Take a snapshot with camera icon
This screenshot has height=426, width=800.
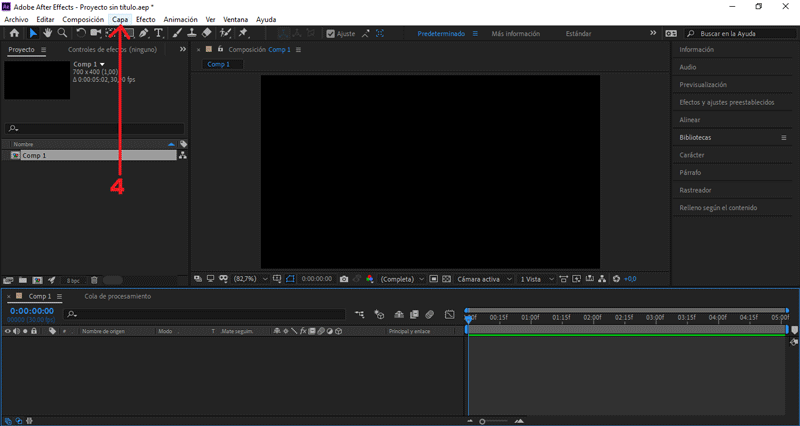(344, 279)
